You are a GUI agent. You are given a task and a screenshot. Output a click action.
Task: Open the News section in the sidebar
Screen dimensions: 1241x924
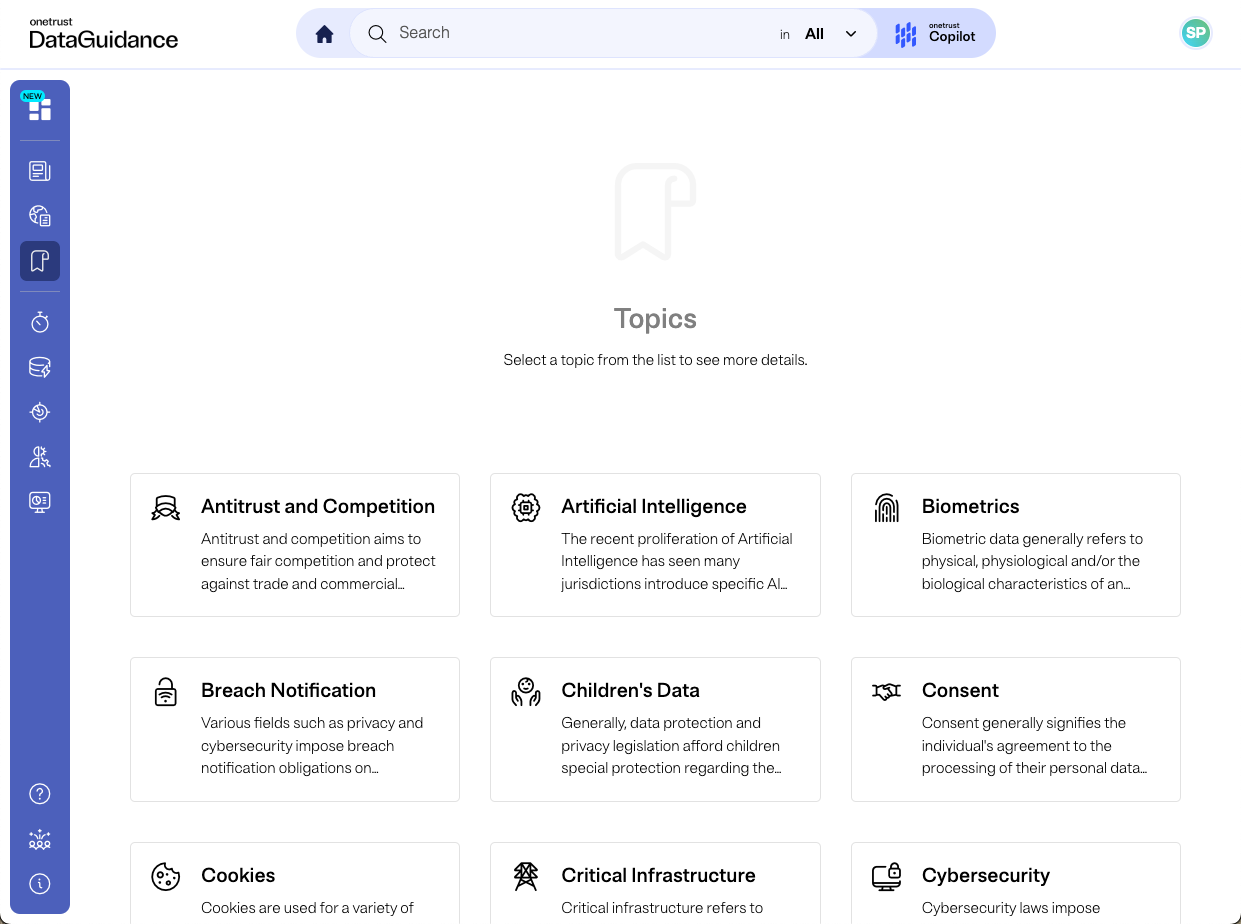(40, 170)
